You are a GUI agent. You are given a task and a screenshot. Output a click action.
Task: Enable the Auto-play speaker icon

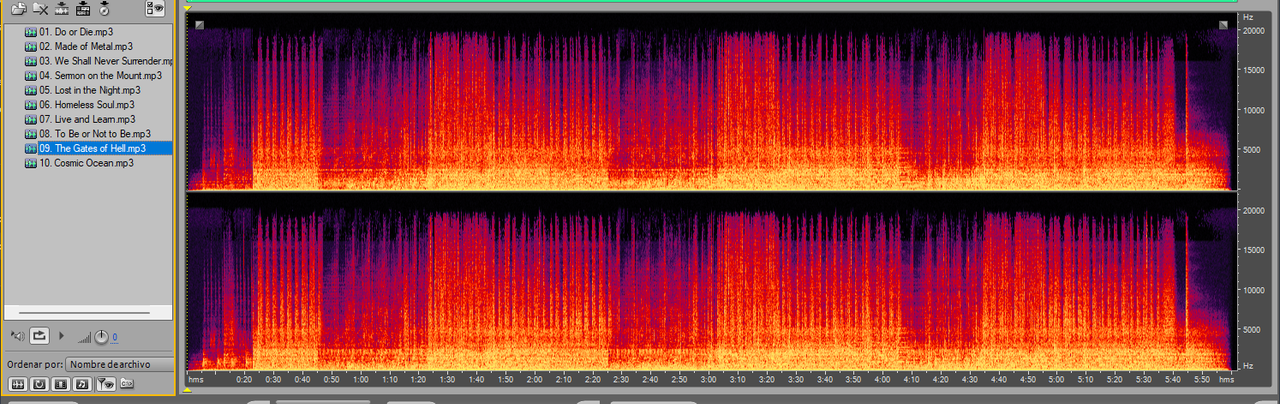point(17,336)
